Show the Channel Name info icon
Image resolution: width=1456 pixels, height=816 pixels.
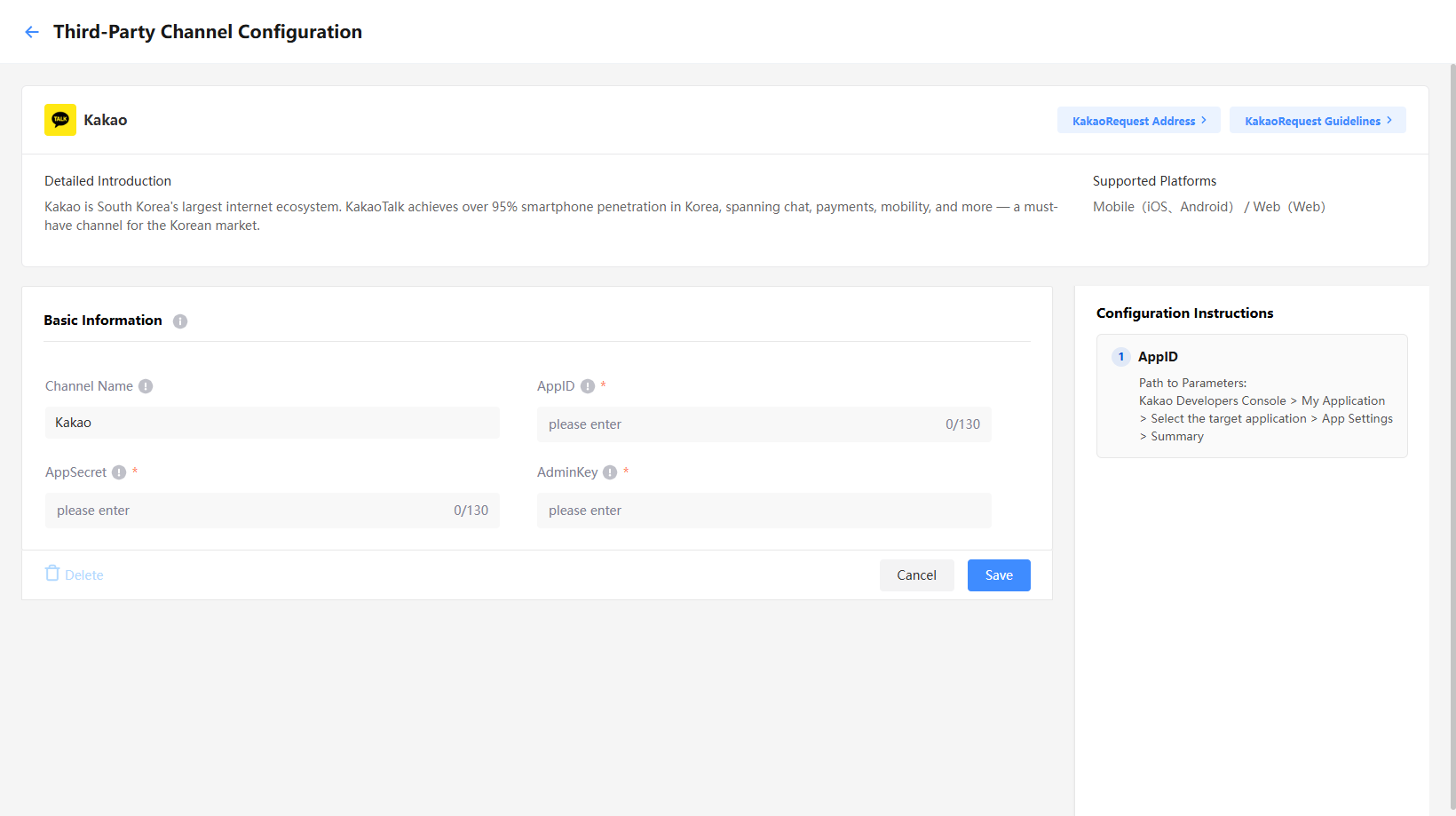tap(146, 386)
